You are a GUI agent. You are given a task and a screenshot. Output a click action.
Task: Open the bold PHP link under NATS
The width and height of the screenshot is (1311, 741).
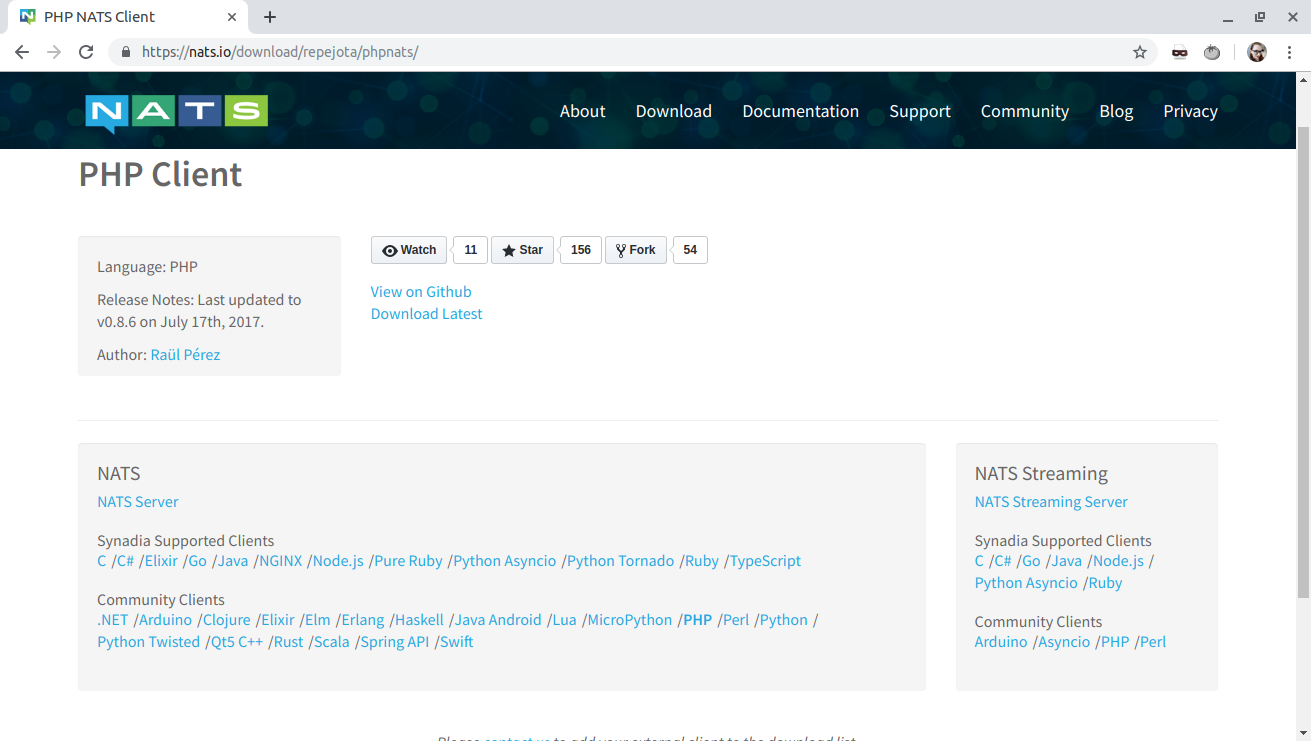(x=698, y=620)
